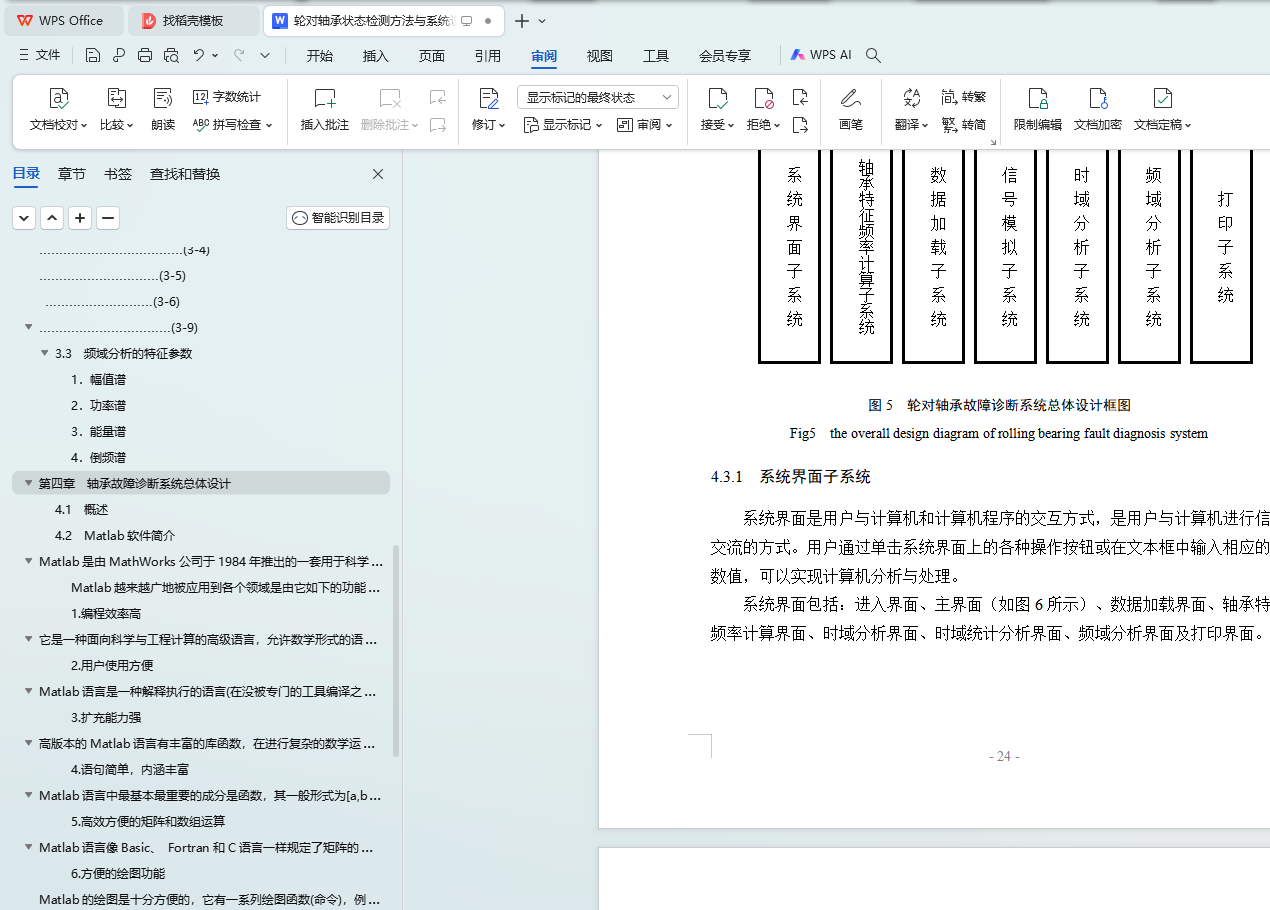Click 限制编辑 restrict editing icon
The width and height of the screenshot is (1270, 910).
[1038, 98]
